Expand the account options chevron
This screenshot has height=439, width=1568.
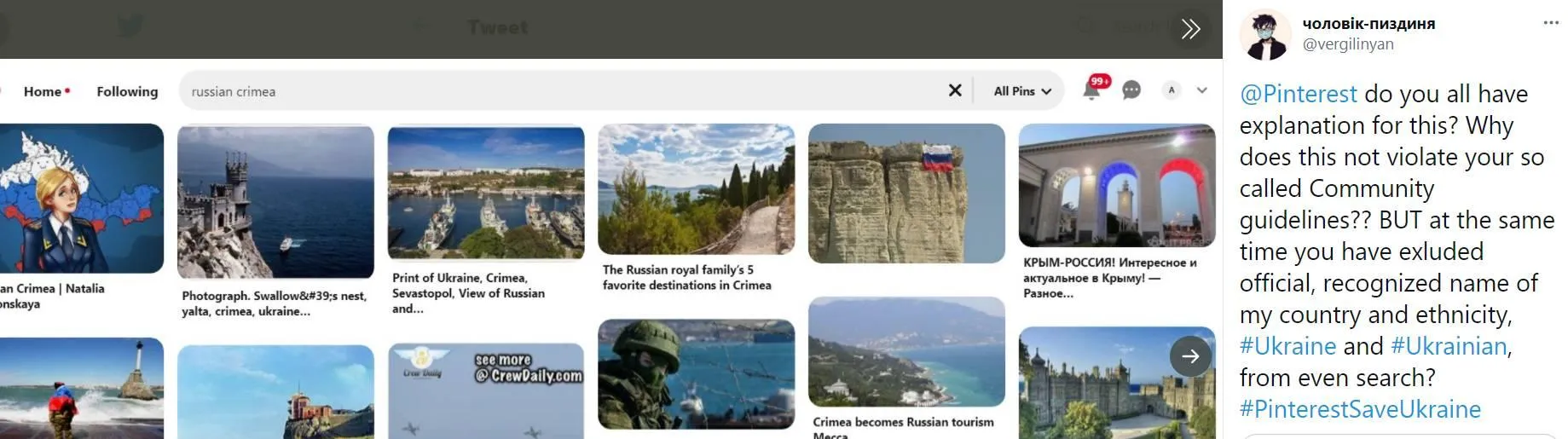(1202, 90)
